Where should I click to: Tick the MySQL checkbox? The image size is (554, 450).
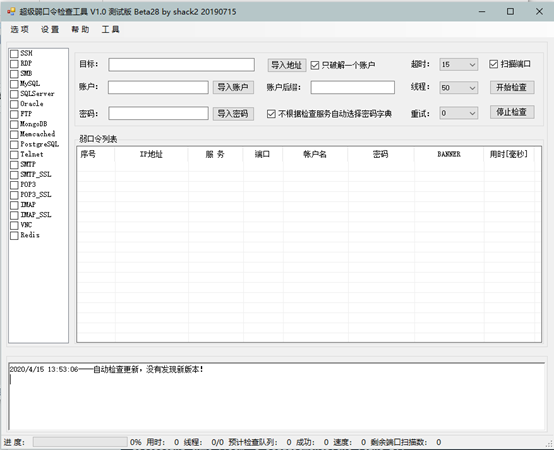click(14, 84)
